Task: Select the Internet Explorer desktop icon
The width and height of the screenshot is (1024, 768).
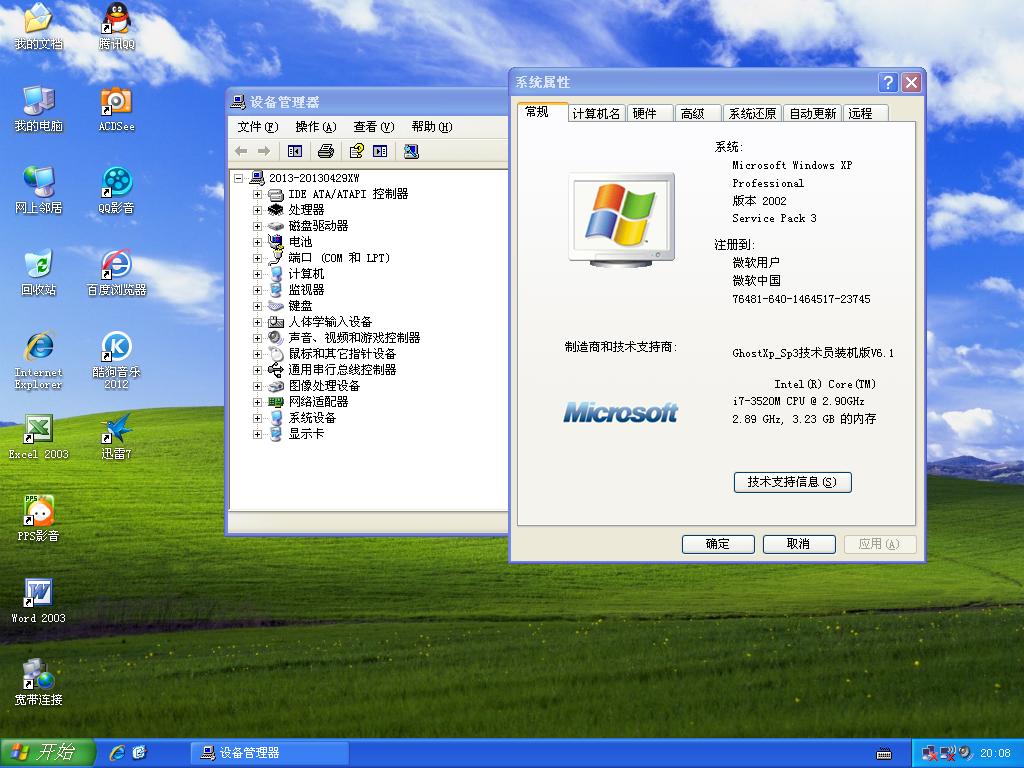Action: [x=39, y=360]
